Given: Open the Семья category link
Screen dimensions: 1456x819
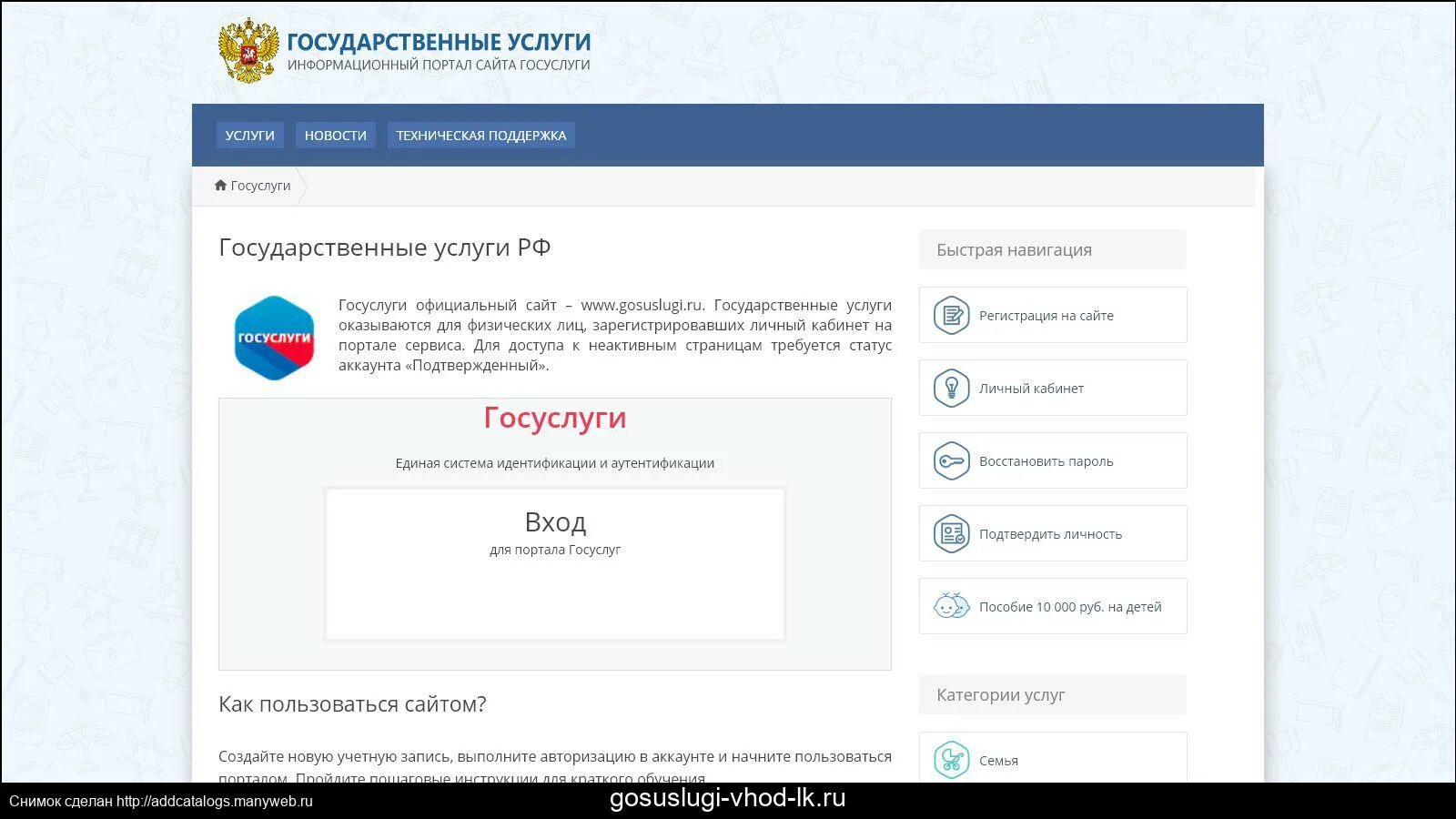Looking at the screenshot, I should click(x=1053, y=758).
